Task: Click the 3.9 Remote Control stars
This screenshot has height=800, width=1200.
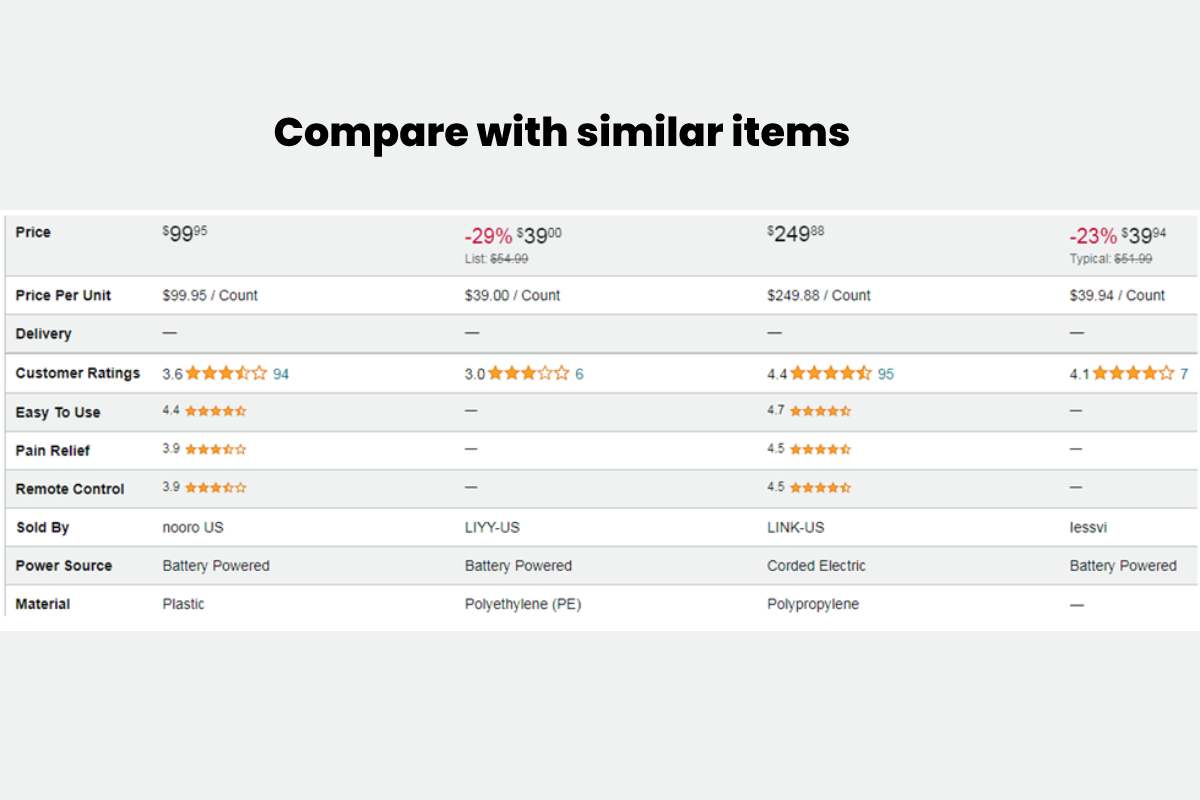Action: click(215, 488)
